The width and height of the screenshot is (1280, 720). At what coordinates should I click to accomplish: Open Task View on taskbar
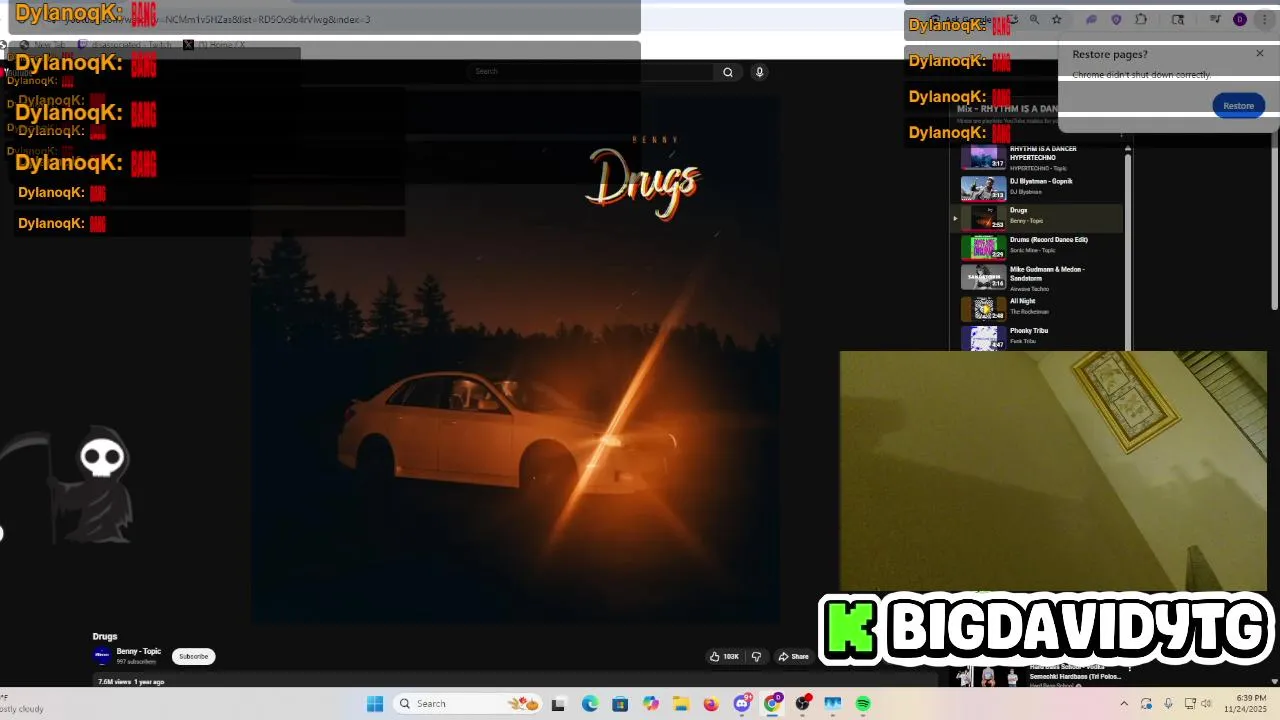558,704
